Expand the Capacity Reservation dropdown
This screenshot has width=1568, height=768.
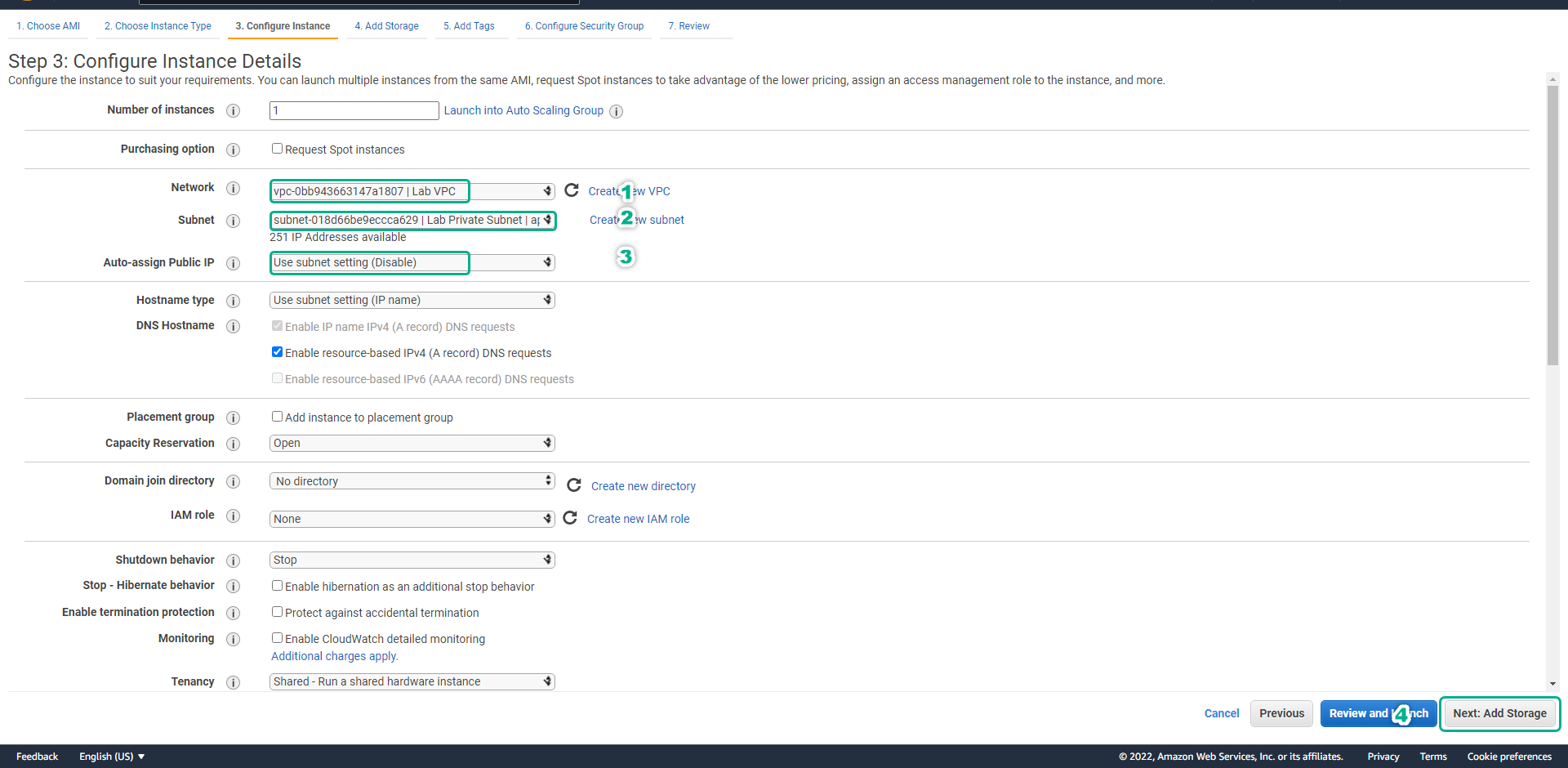[x=412, y=443]
